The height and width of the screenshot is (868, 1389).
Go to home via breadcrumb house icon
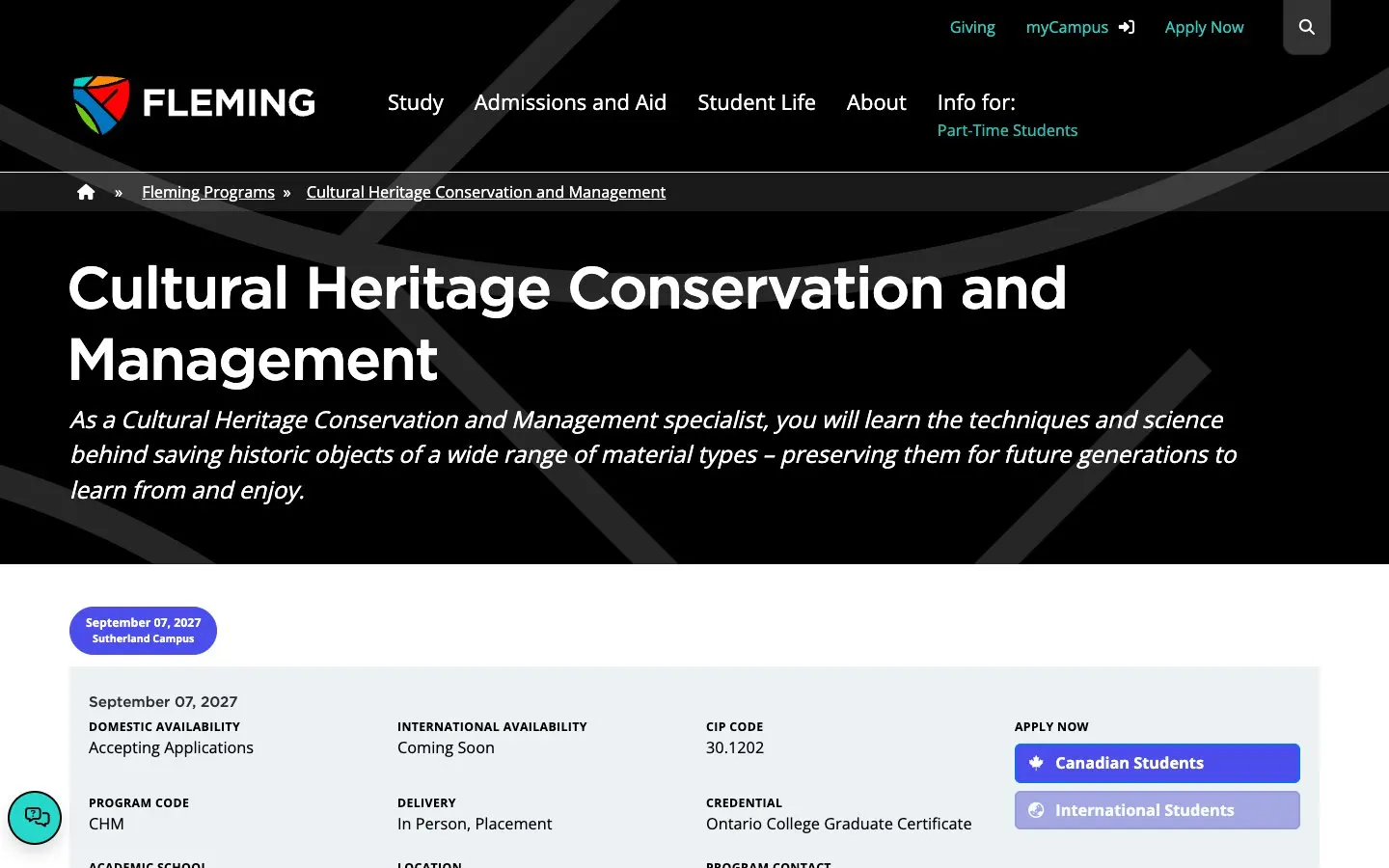point(86,192)
